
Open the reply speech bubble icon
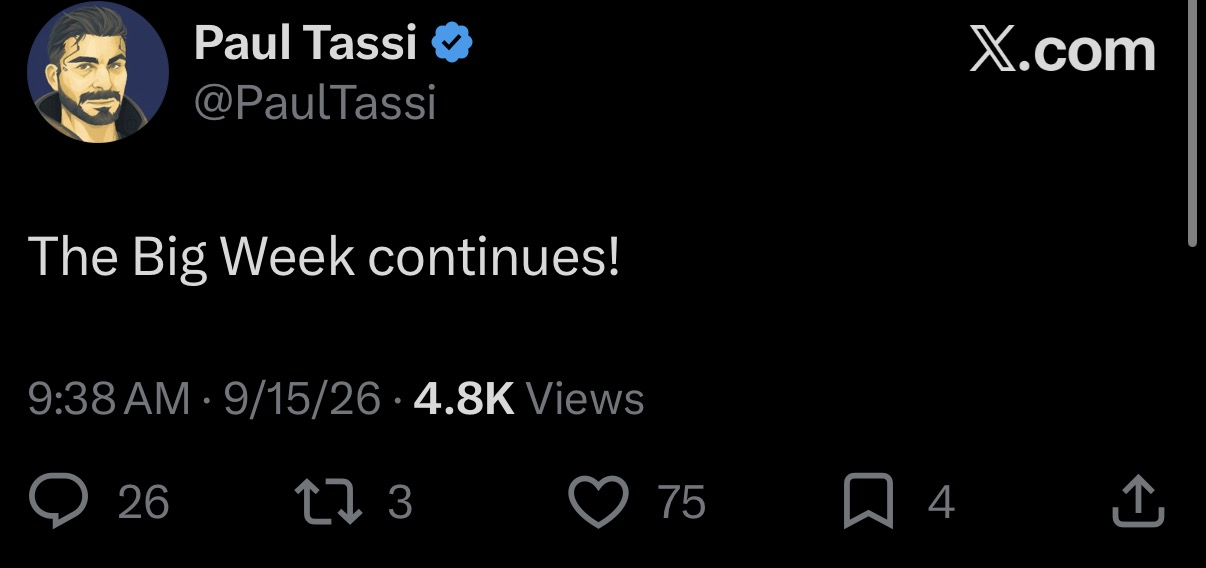pos(59,501)
